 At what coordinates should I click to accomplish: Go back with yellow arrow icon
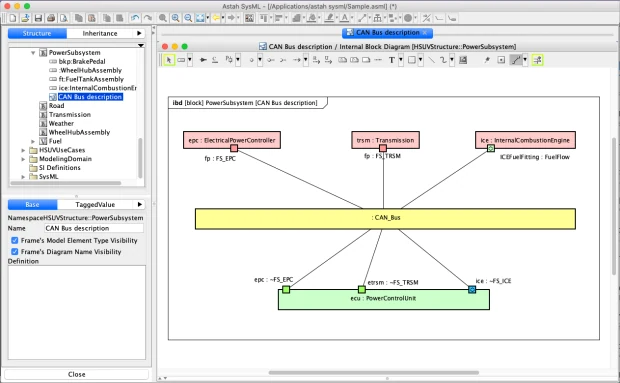click(x=216, y=18)
